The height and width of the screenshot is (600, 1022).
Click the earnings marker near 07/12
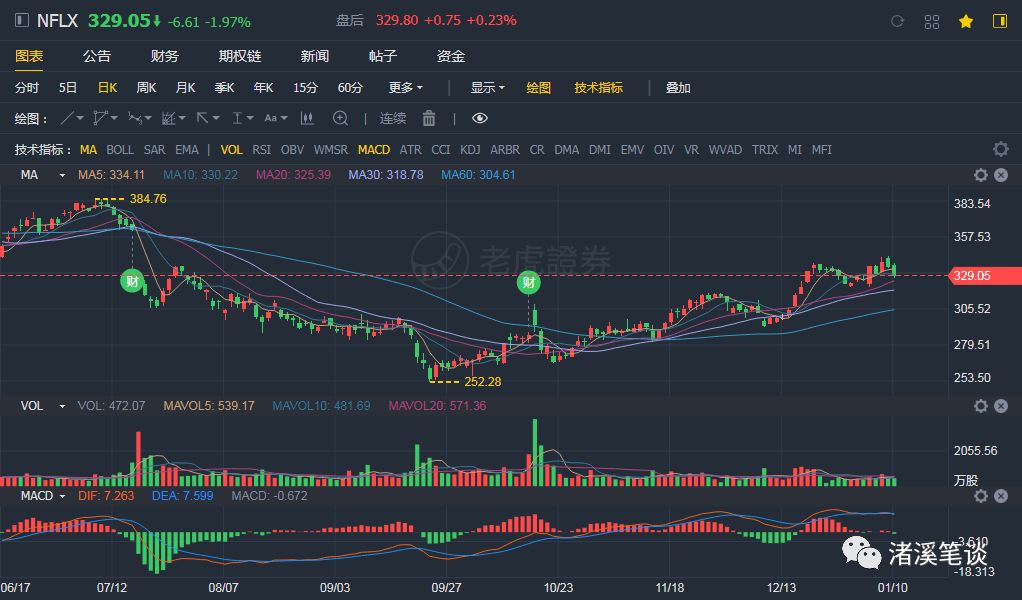132,281
